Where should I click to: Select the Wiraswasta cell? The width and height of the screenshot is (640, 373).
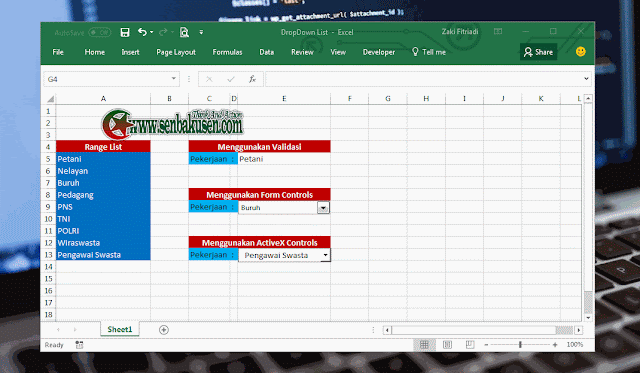(103, 243)
